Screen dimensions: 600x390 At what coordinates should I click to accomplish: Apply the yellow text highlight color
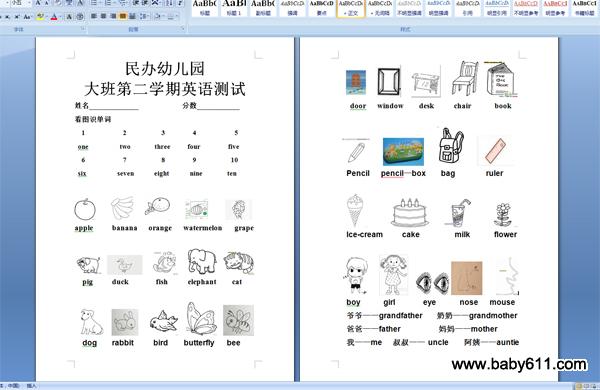coord(40,16)
